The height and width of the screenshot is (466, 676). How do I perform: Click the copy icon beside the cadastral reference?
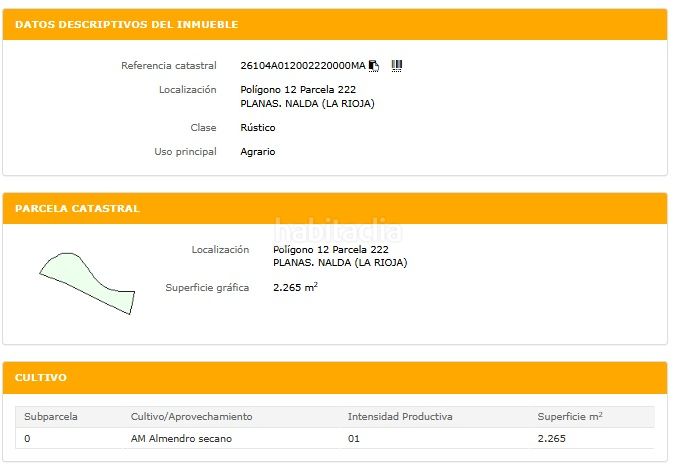pyautogui.click(x=374, y=66)
